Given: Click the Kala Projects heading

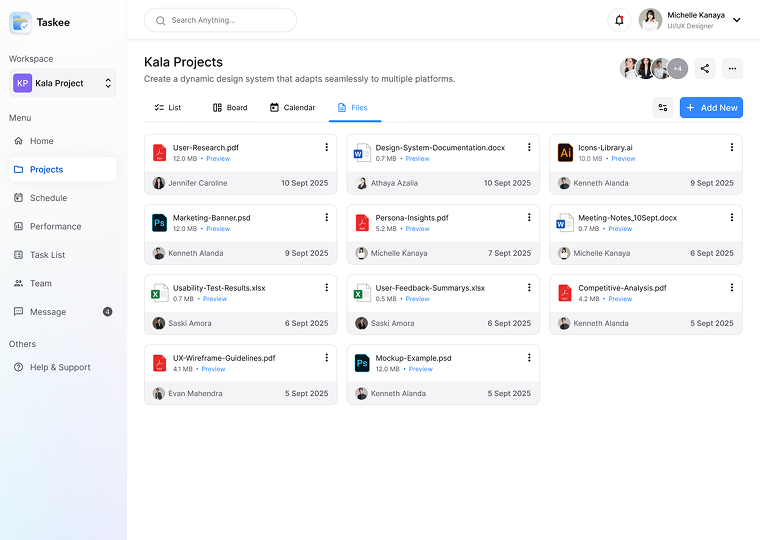Looking at the screenshot, I should pyautogui.click(x=183, y=62).
